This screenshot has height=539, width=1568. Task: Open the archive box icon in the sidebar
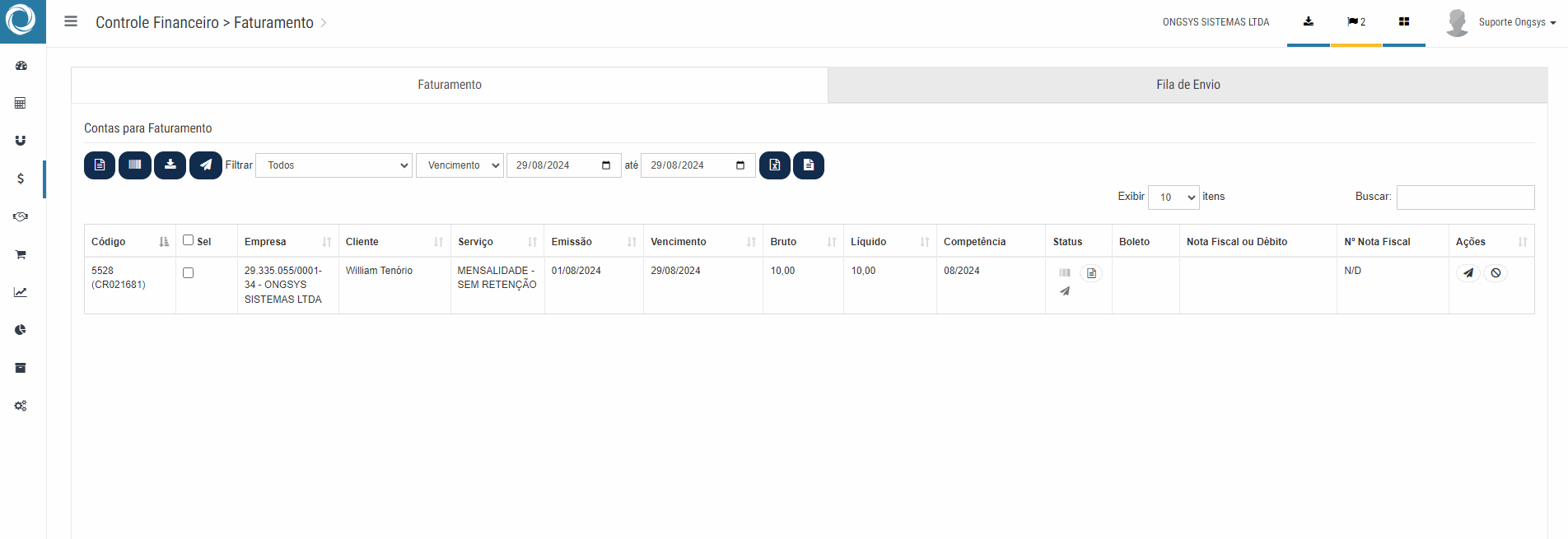[x=21, y=368]
